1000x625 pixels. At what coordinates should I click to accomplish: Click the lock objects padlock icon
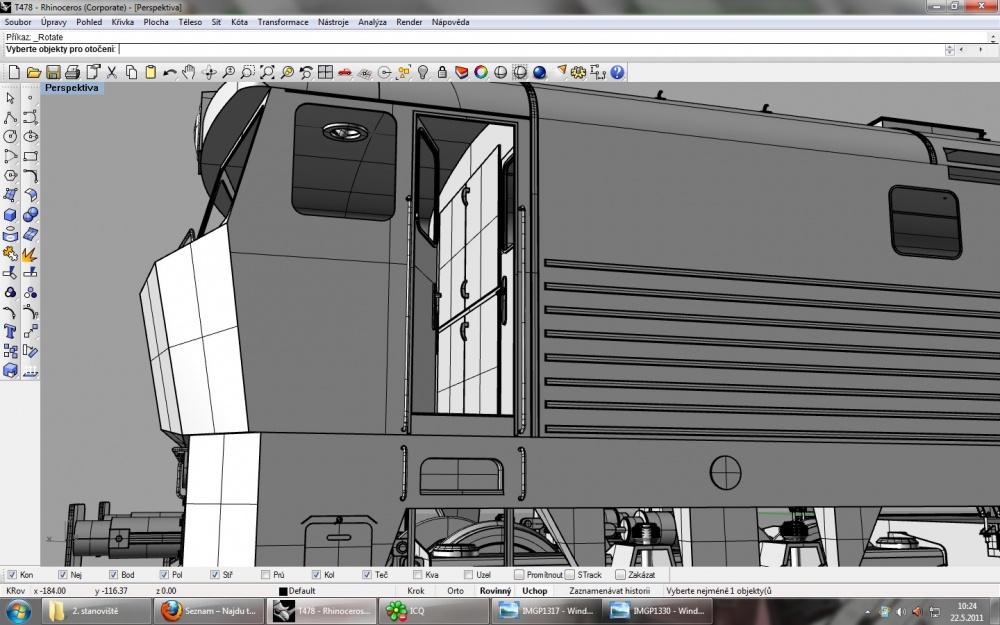(x=442, y=72)
